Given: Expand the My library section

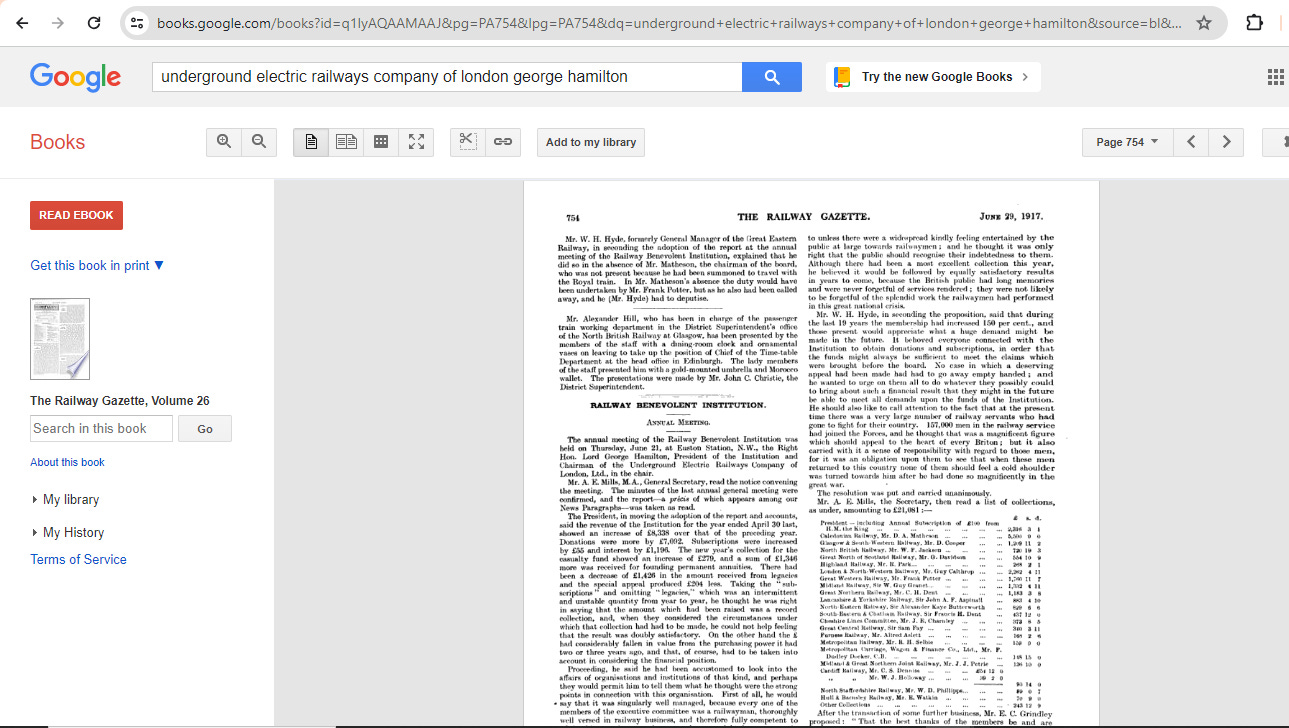Looking at the screenshot, I should pyautogui.click(x=65, y=499).
